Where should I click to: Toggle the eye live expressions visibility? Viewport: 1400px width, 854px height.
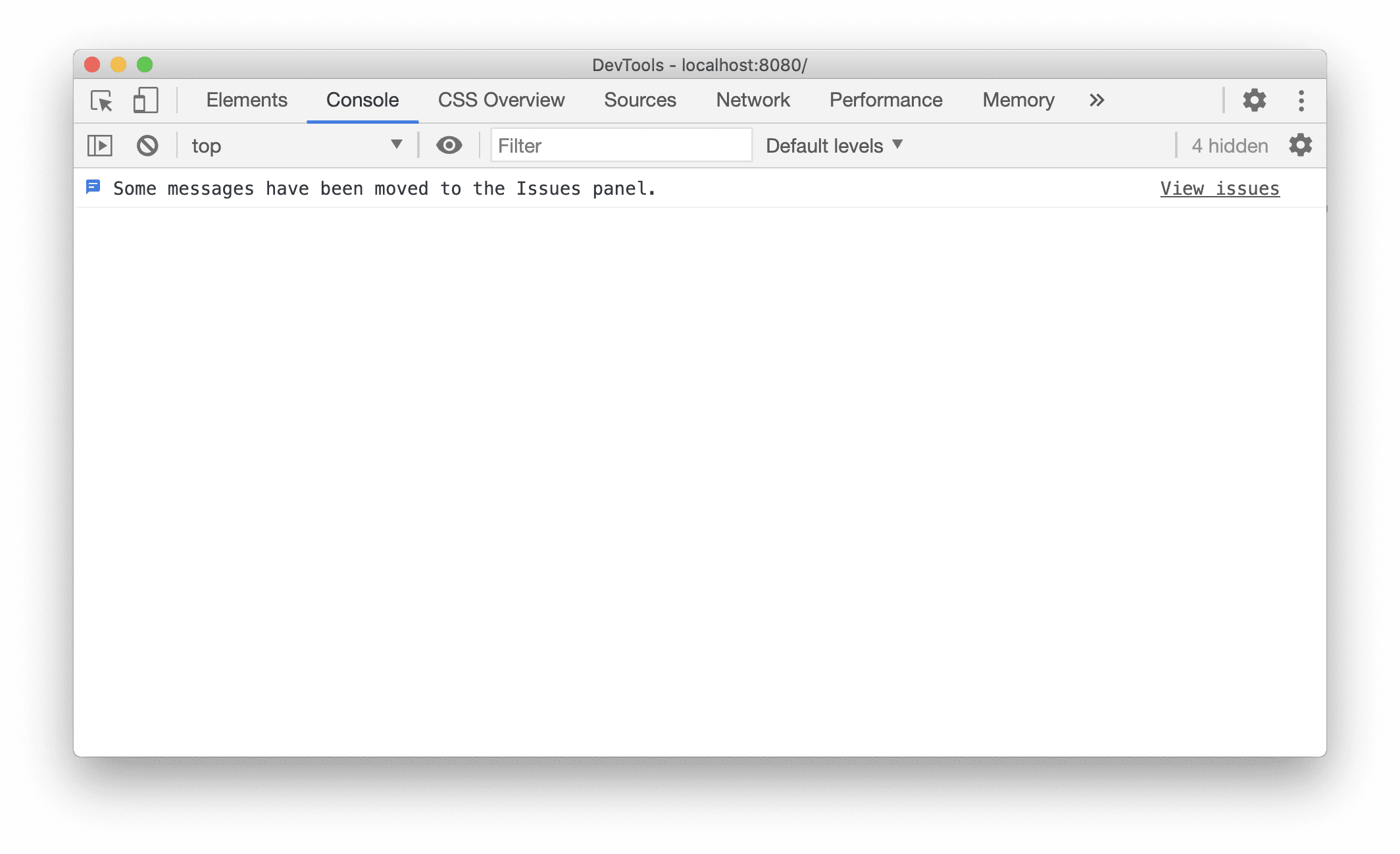point(449,145)
